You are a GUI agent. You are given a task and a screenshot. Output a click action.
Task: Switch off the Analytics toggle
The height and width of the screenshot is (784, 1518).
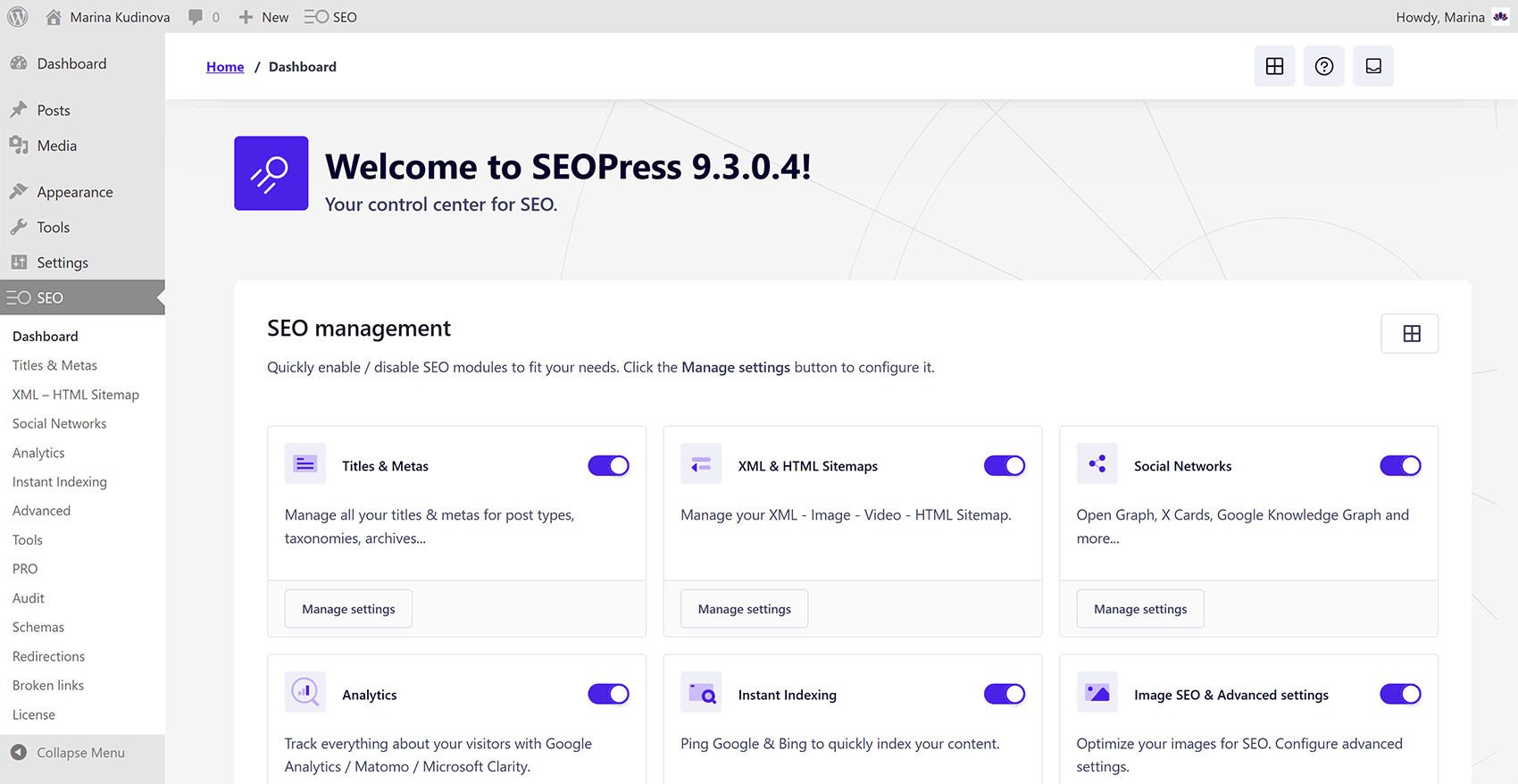pyautogui.click(x=609, y=694)
